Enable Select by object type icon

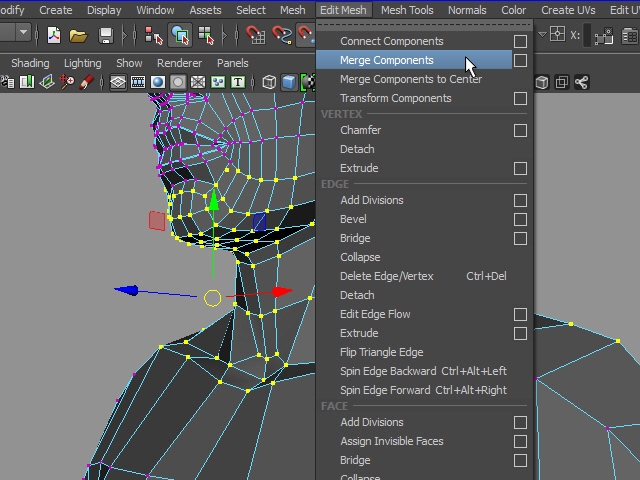click(x=180, y=35)
